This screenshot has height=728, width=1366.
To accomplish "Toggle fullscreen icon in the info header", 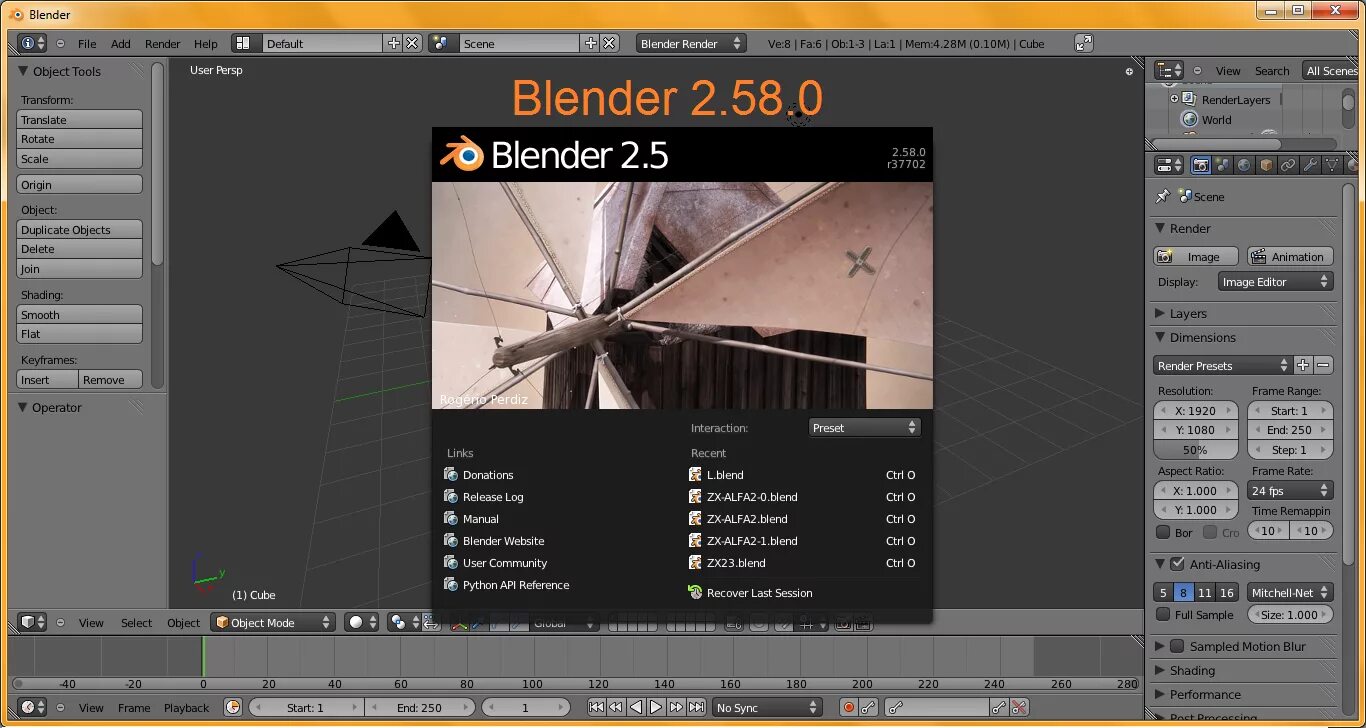I will [1084, 43].
